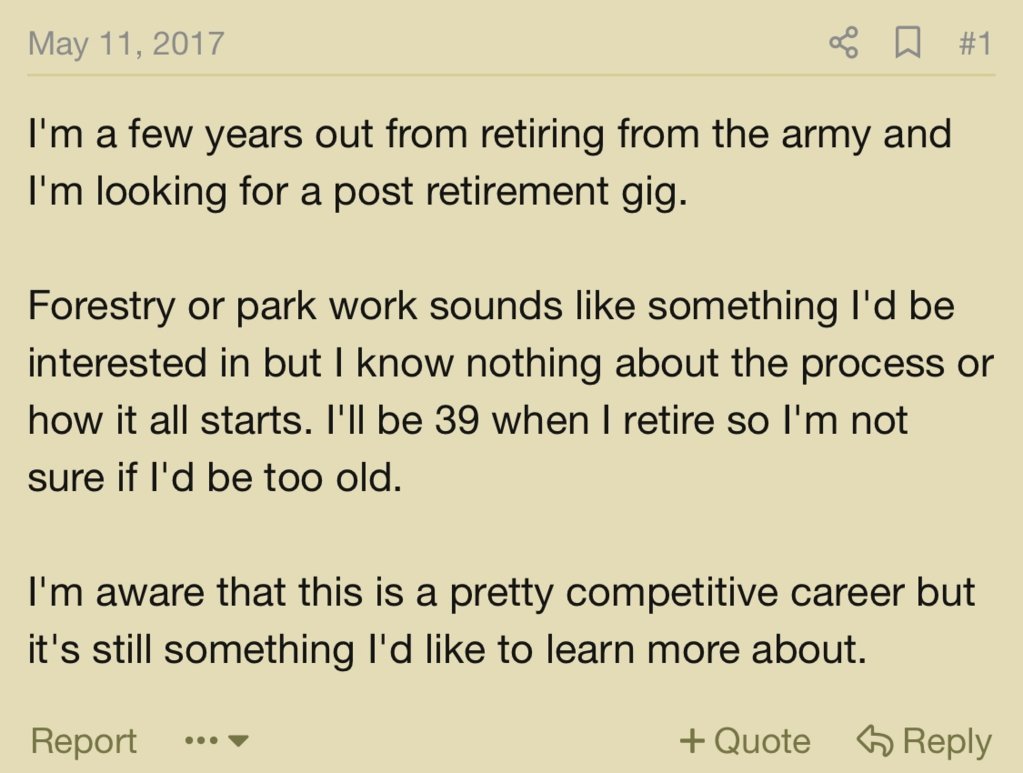
Task: Click the three dots more-options icon
Action: click(x=200, y=741)
